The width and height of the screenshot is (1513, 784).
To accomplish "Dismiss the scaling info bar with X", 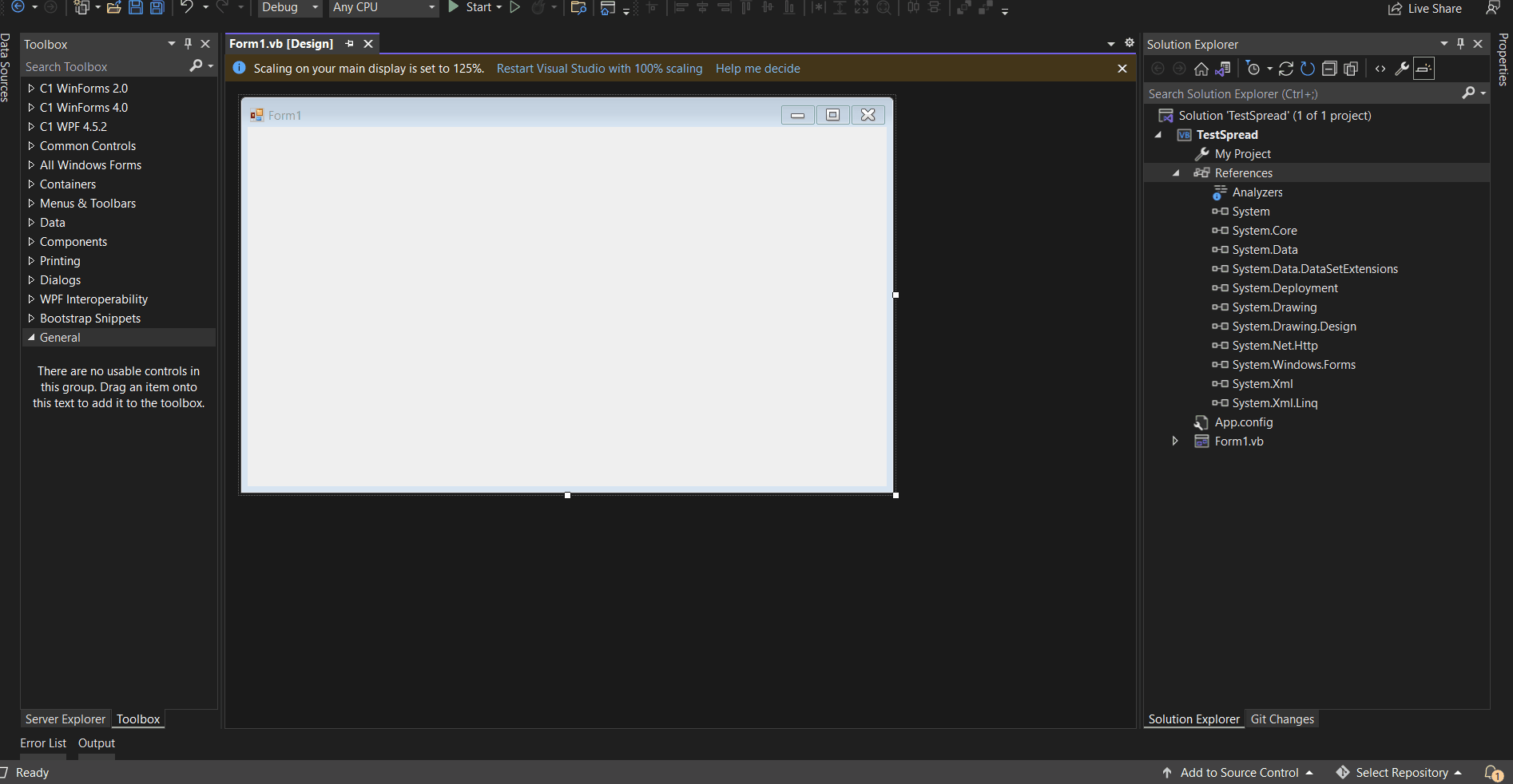I will click(x=1122, y=69).
